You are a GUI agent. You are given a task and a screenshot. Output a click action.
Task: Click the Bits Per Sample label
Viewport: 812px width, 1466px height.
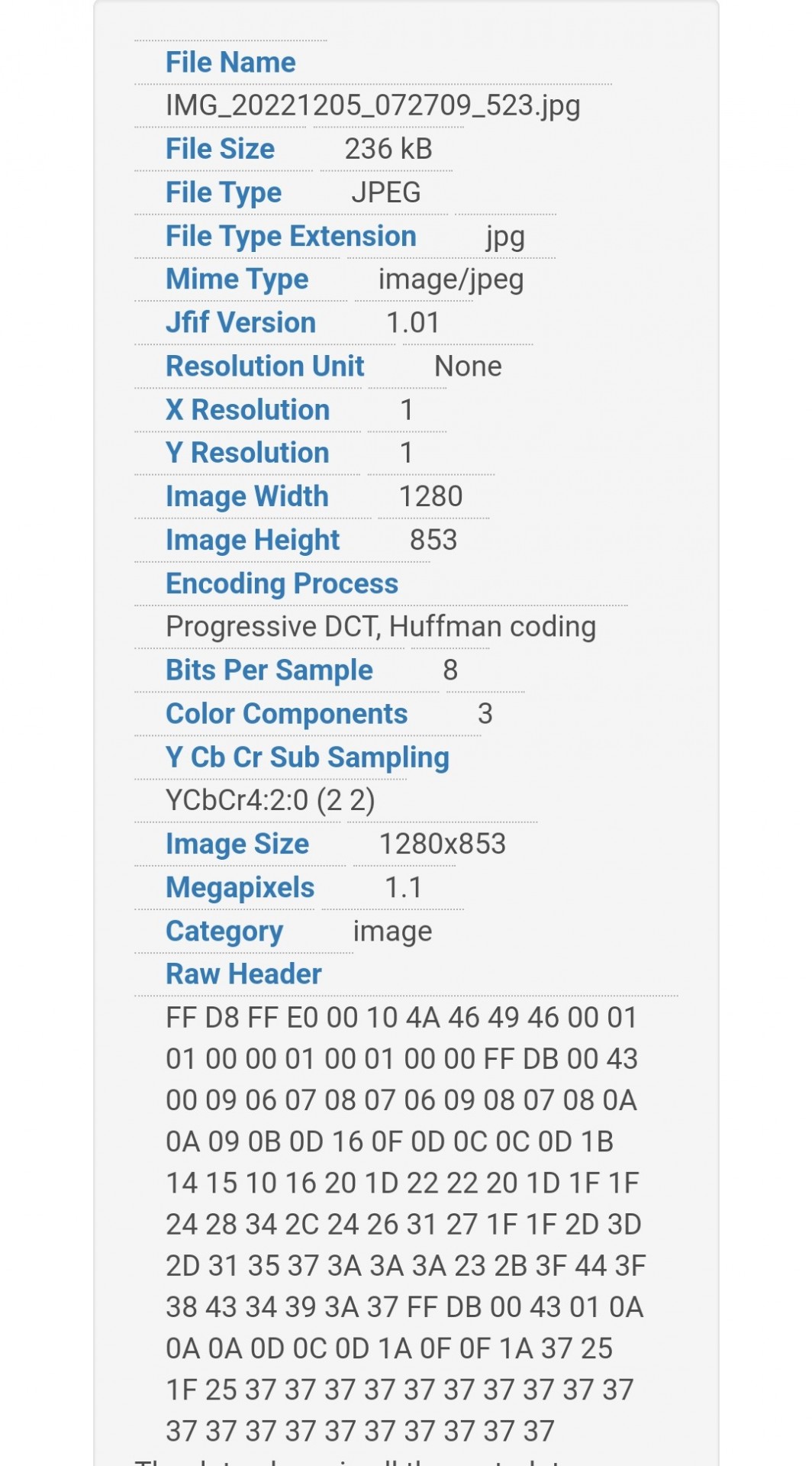pyautogui.click(x=269, y=670)
